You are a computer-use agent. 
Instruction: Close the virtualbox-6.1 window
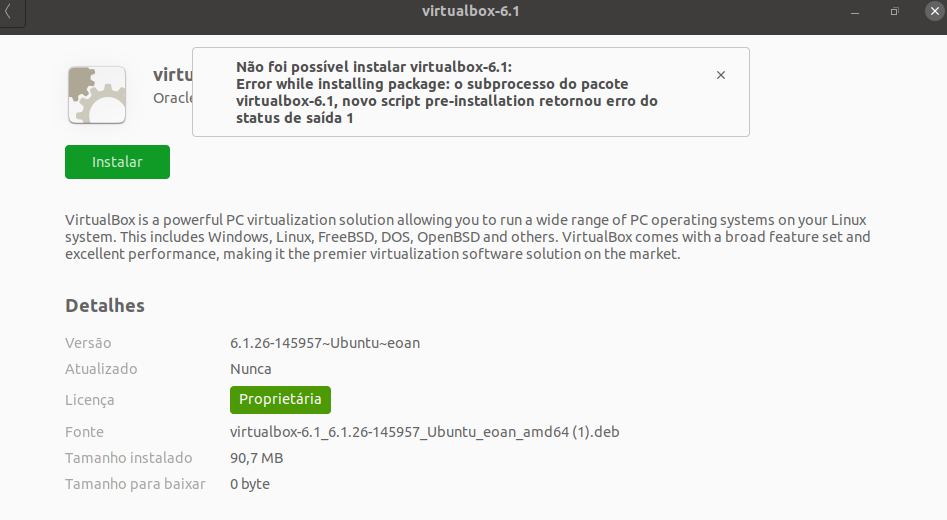pos(934,11)
